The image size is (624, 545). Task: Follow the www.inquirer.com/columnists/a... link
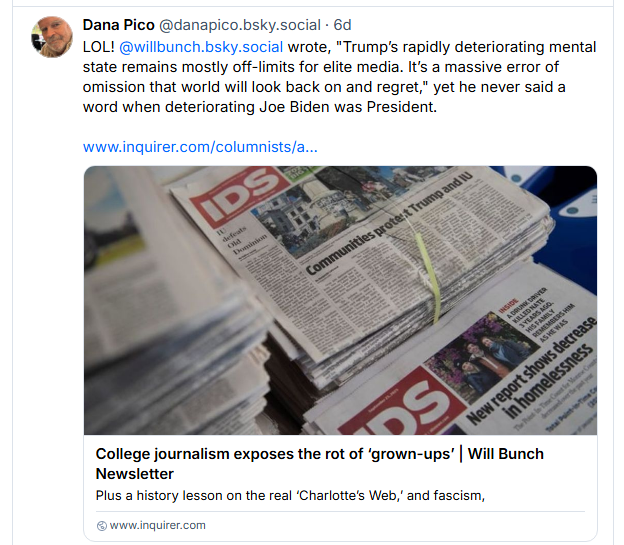coord(200,147)
